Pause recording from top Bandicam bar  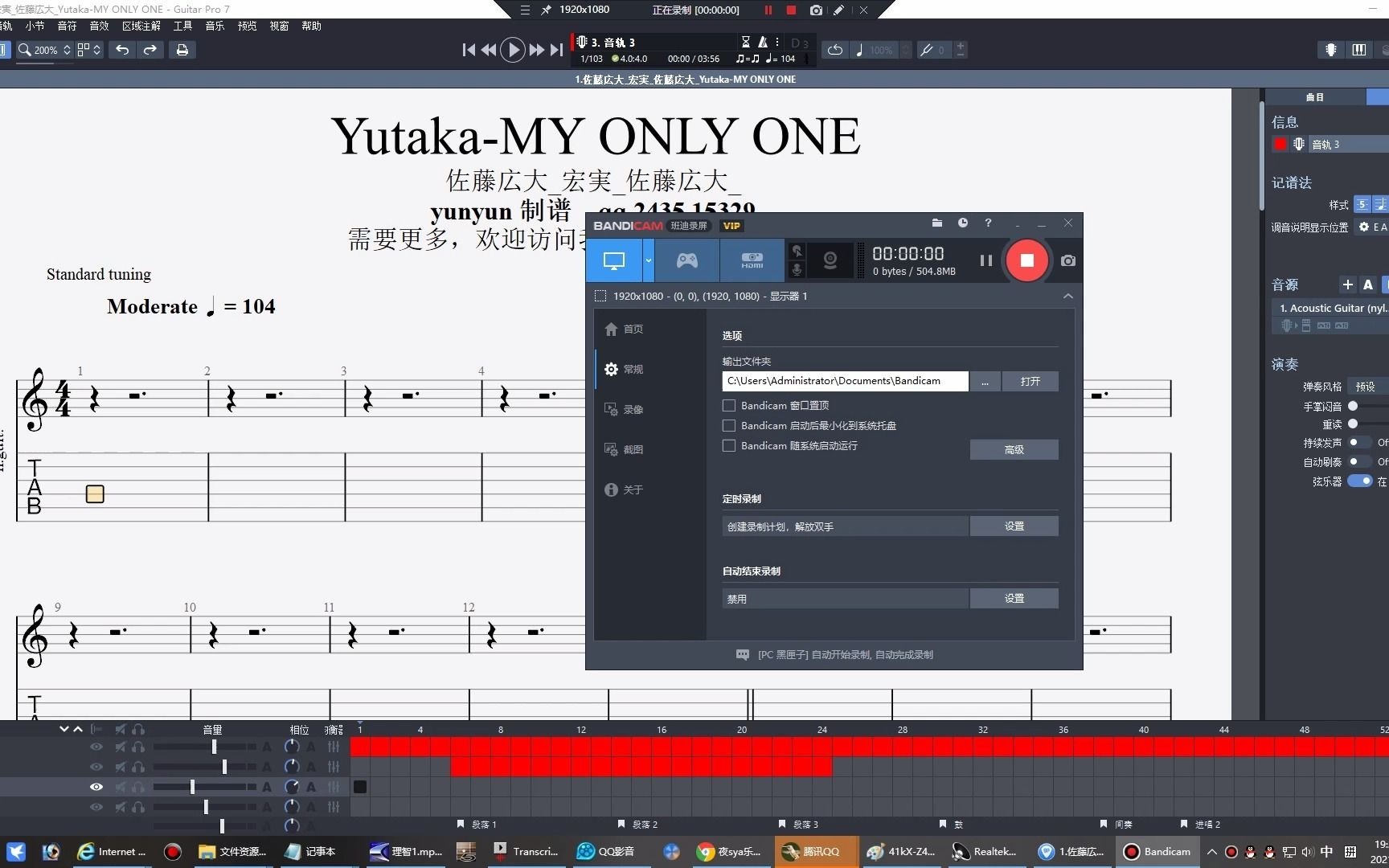(x=768, y=10)
